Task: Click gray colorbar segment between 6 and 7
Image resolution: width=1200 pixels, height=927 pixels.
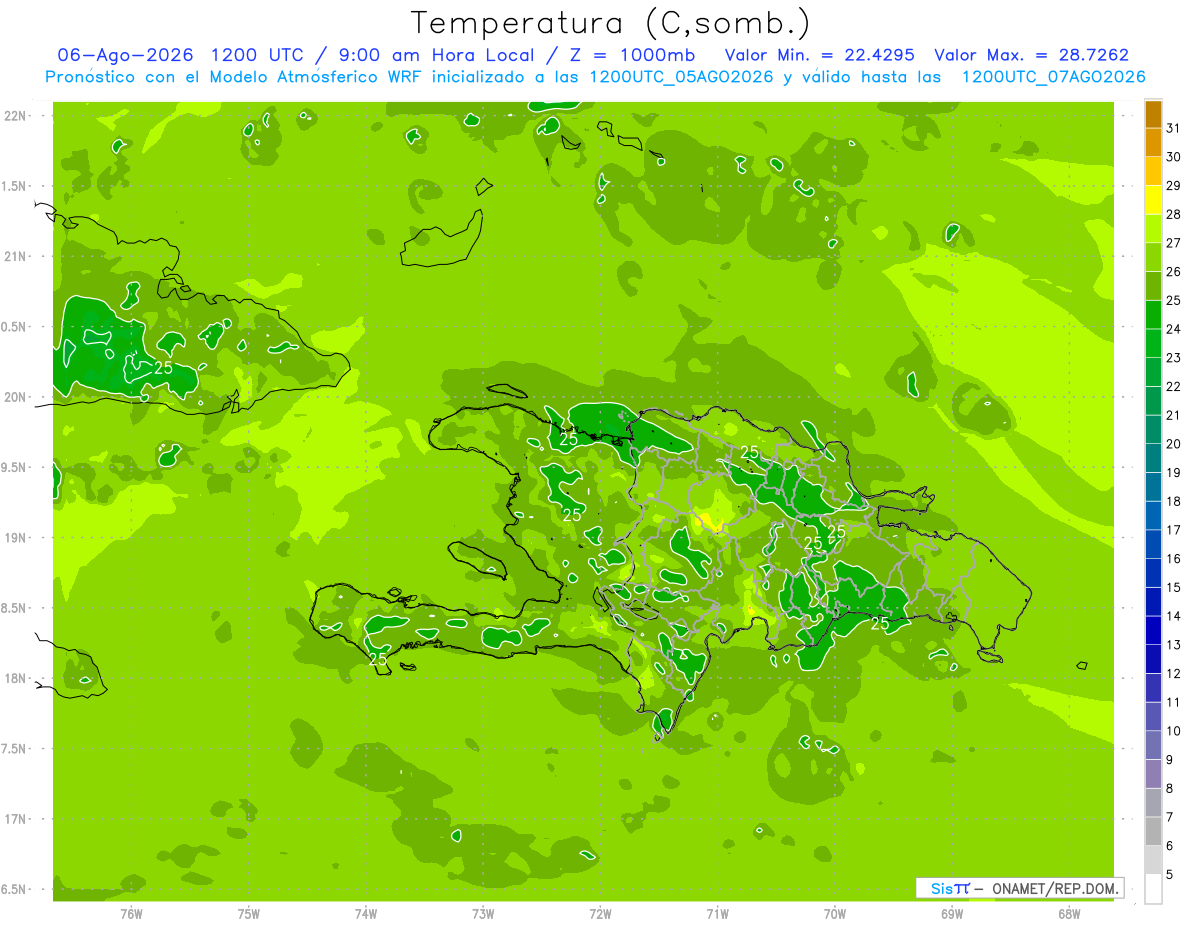Action: coord(1153,831)
